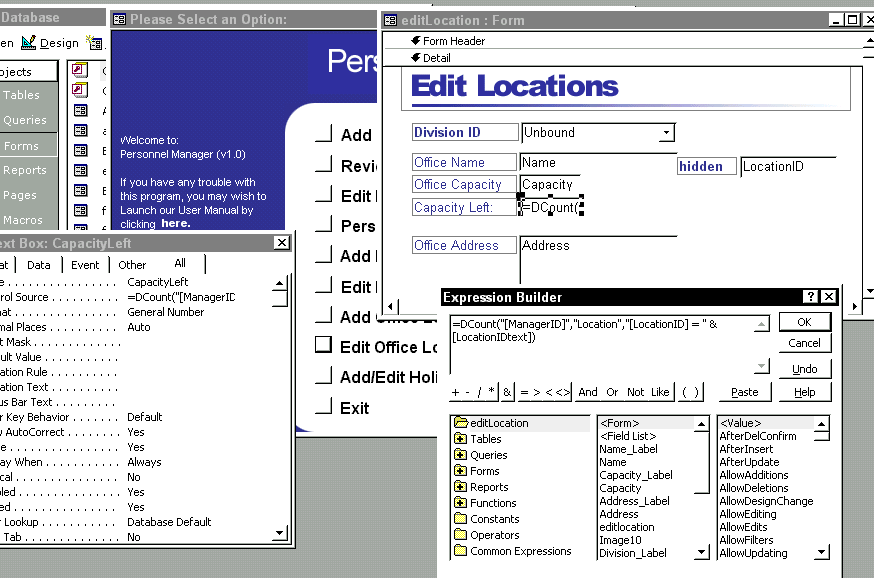
Task: Expand the Forms folder in Expression Builder
Action: click(x=460, y=471)
